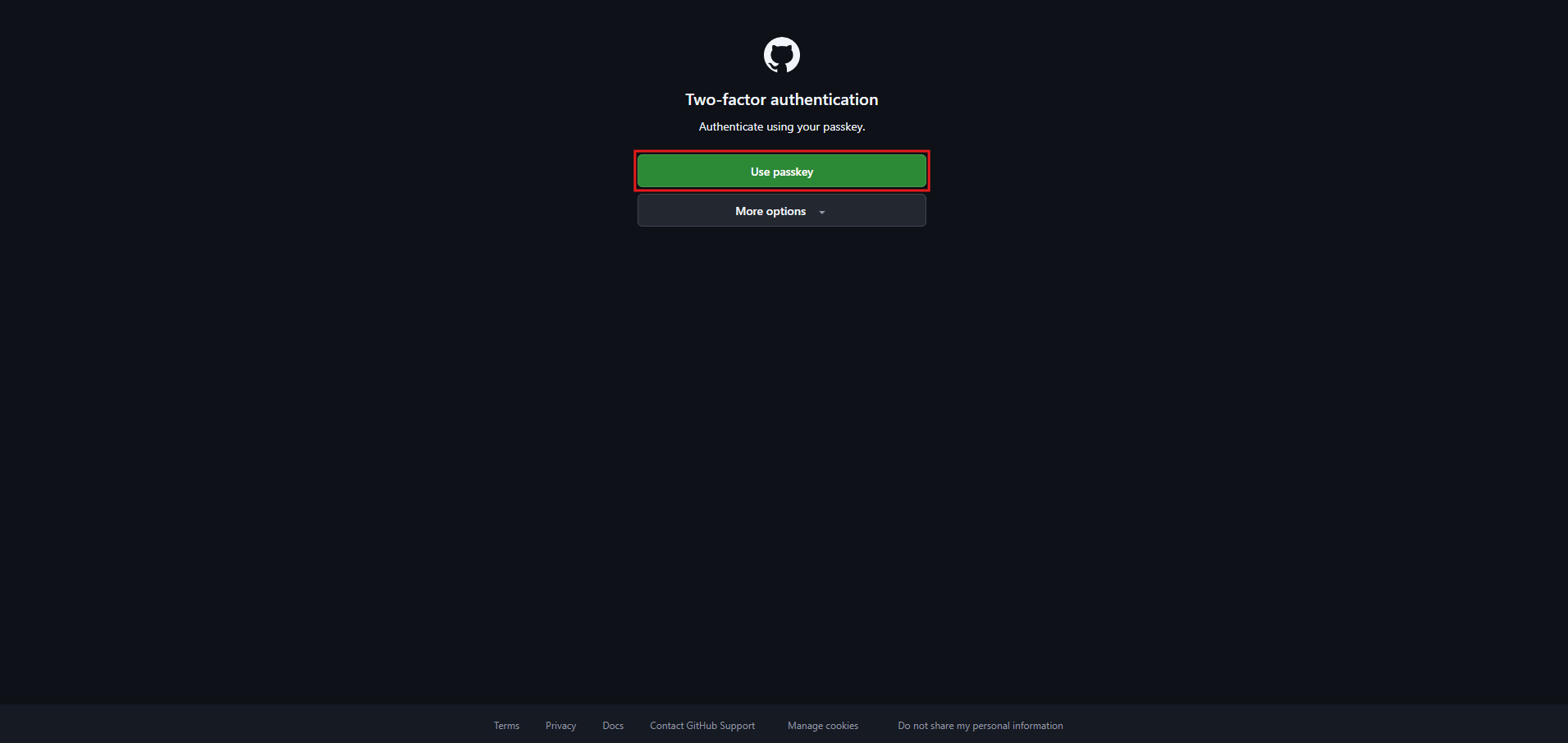Open cookie preferences from the footer
This screenshot has height=743, width=1568.
tap(823, 726)
